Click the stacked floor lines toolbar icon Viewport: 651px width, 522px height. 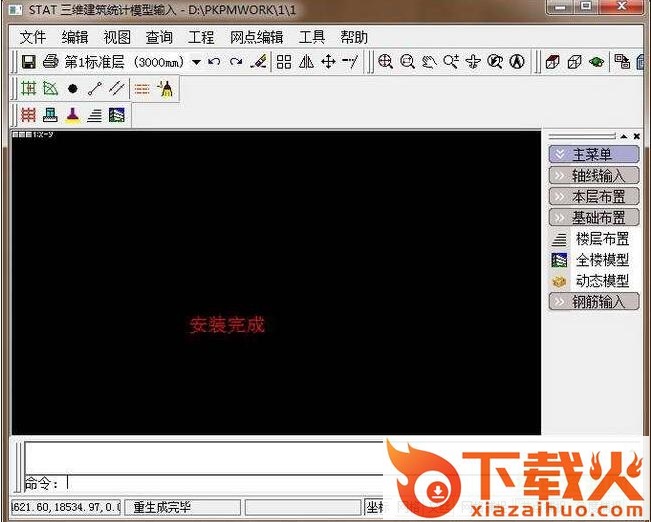(x=95, y=115)
